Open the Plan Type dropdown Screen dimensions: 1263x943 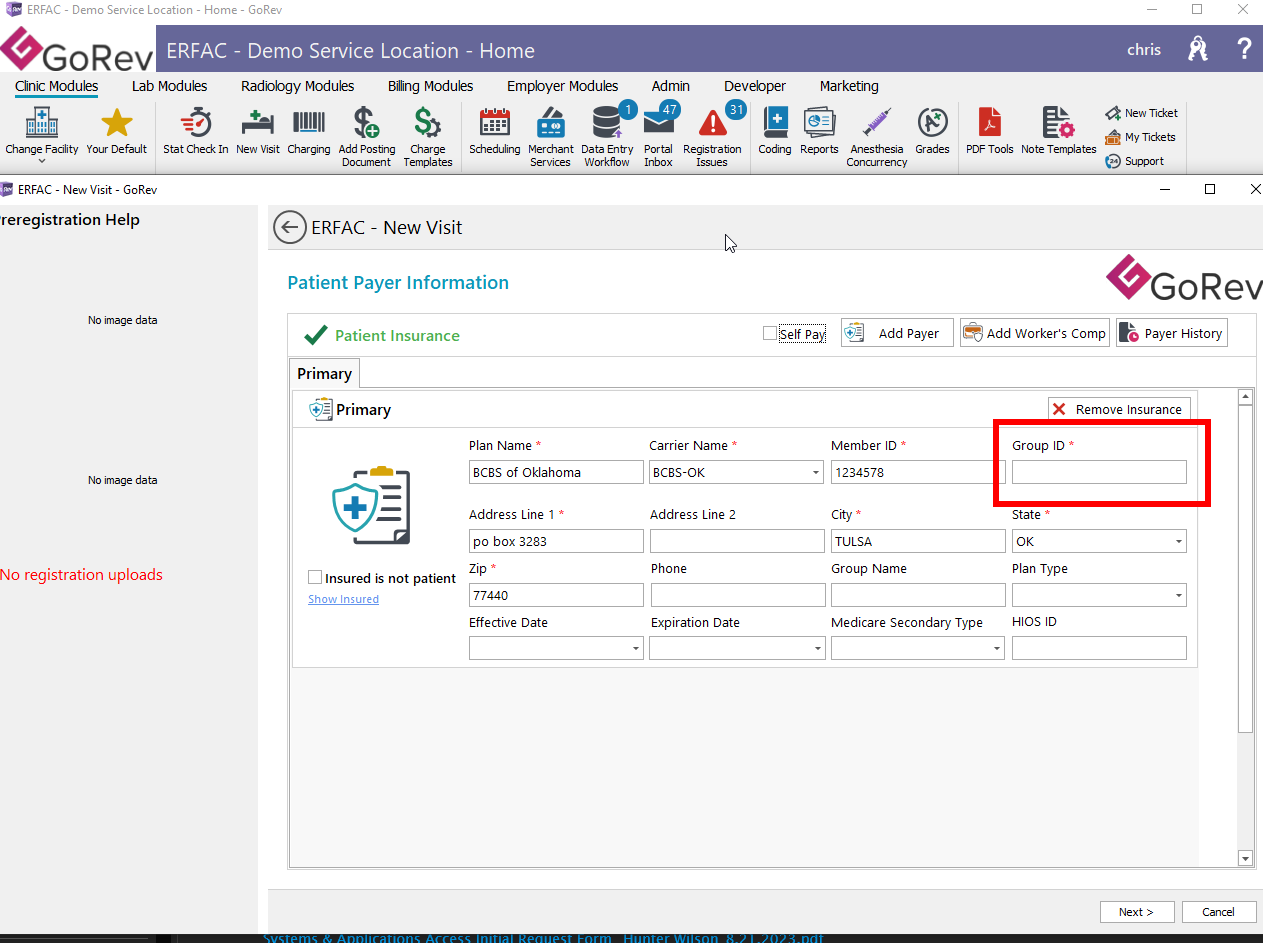tap(1179, 596)
